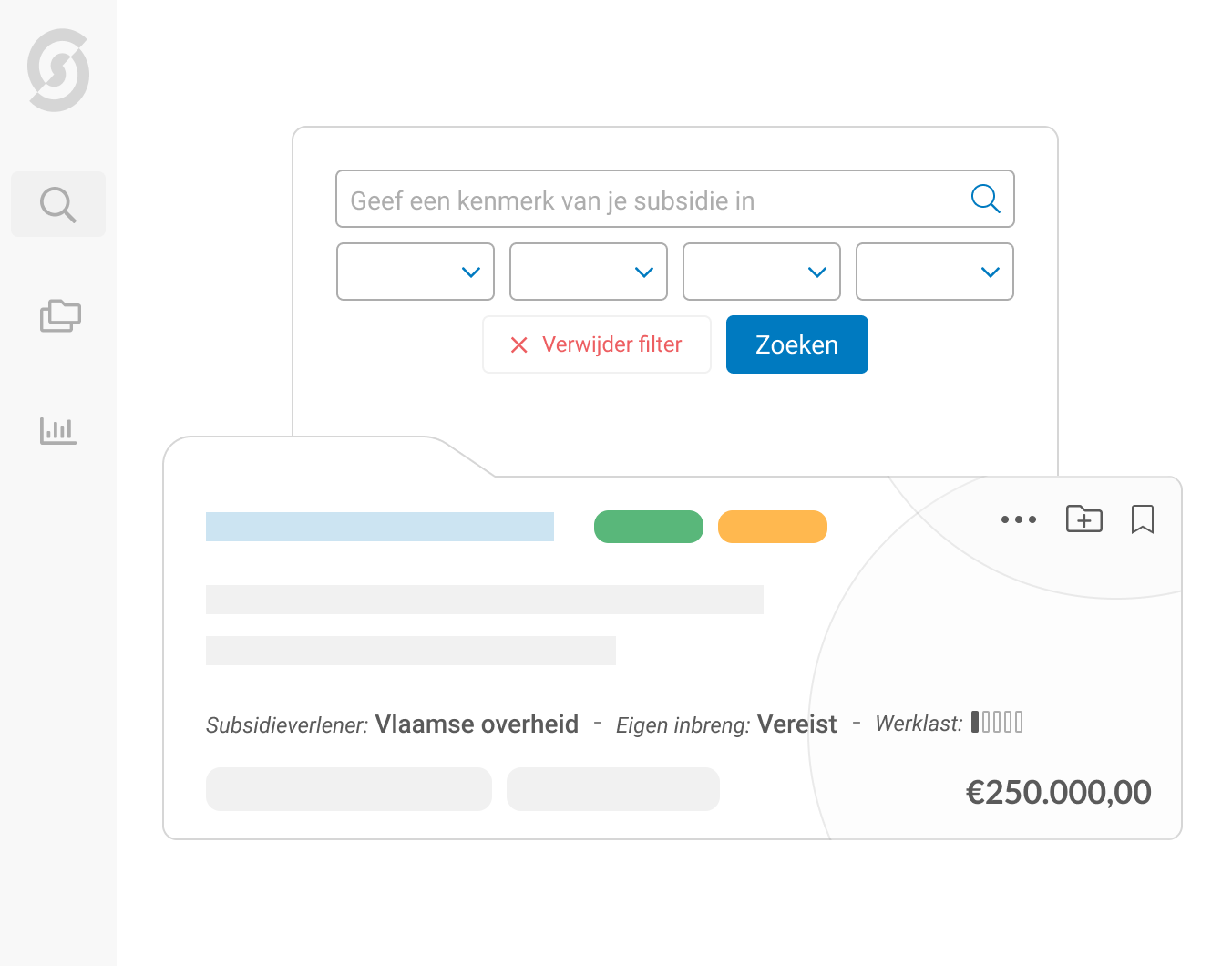Focus the subsidy keyword search field
This screenshot has height=966, width=1232.
click(x=647, y=200)
